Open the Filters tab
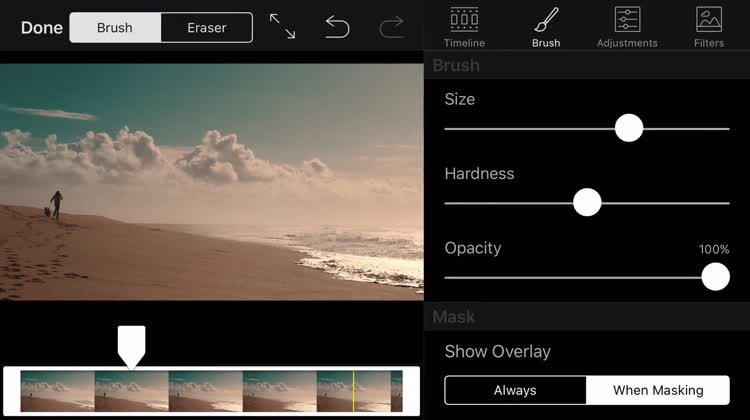This screenshot has height=420, width=750. click(x=709, y=27)
